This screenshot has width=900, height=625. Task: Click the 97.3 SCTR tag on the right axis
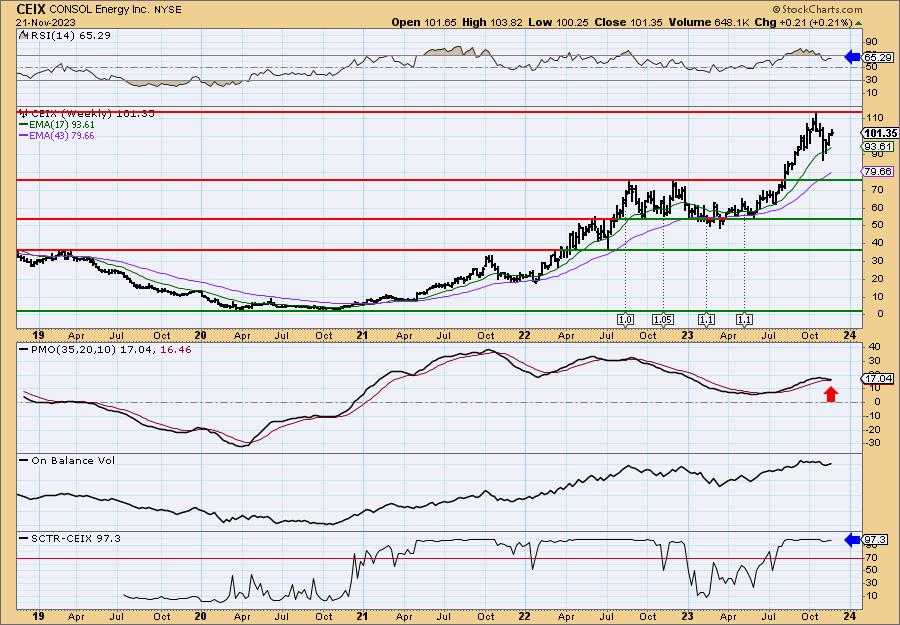(877, 540)
